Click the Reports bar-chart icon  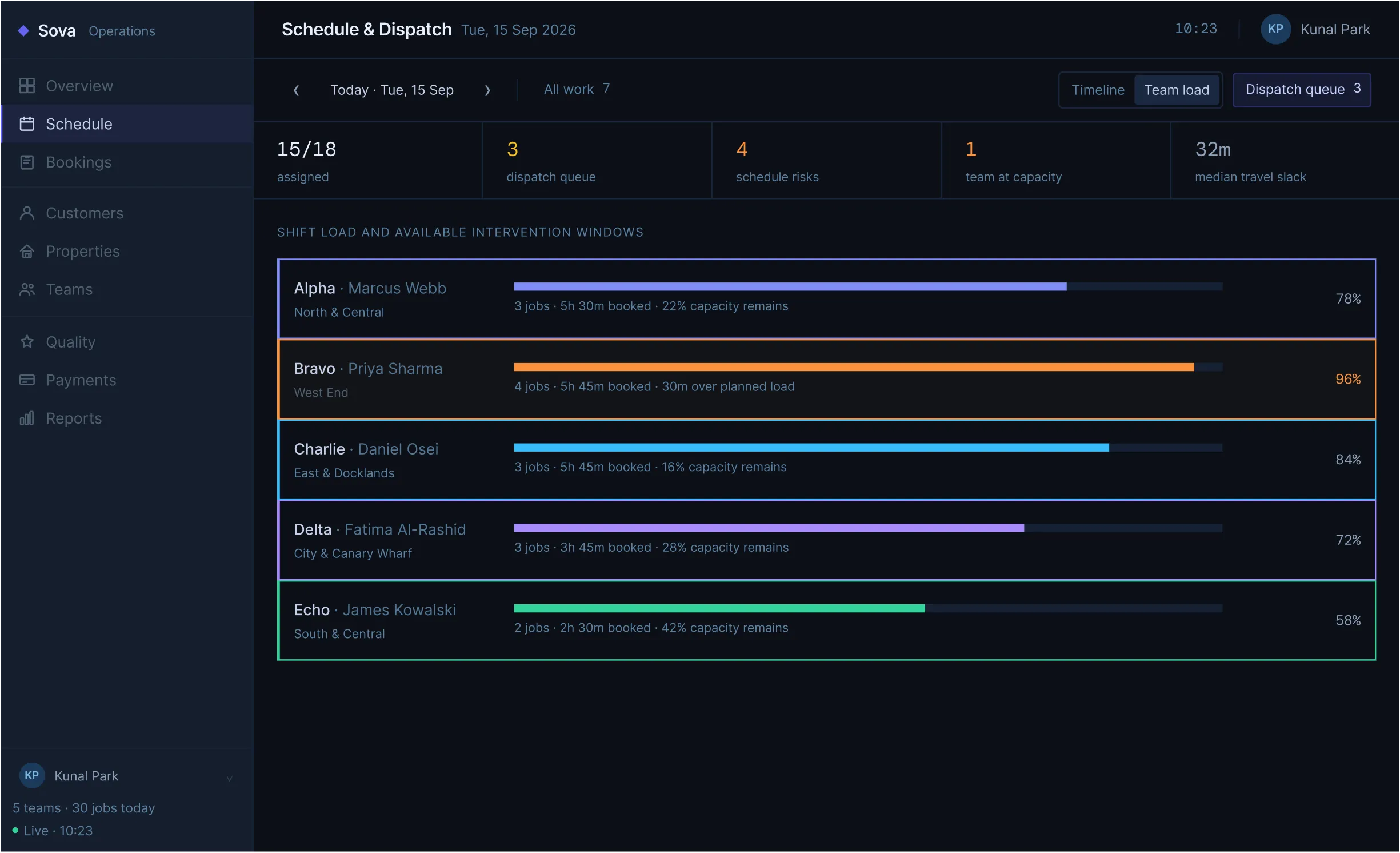[x=27, y=418]
